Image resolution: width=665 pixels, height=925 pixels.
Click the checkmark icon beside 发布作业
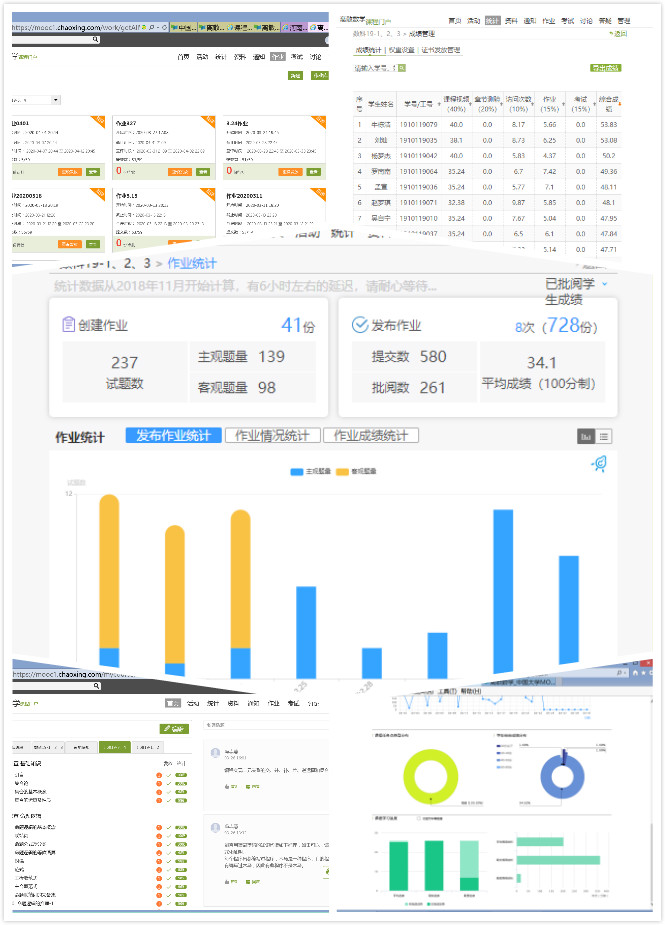tap(361, 325)
